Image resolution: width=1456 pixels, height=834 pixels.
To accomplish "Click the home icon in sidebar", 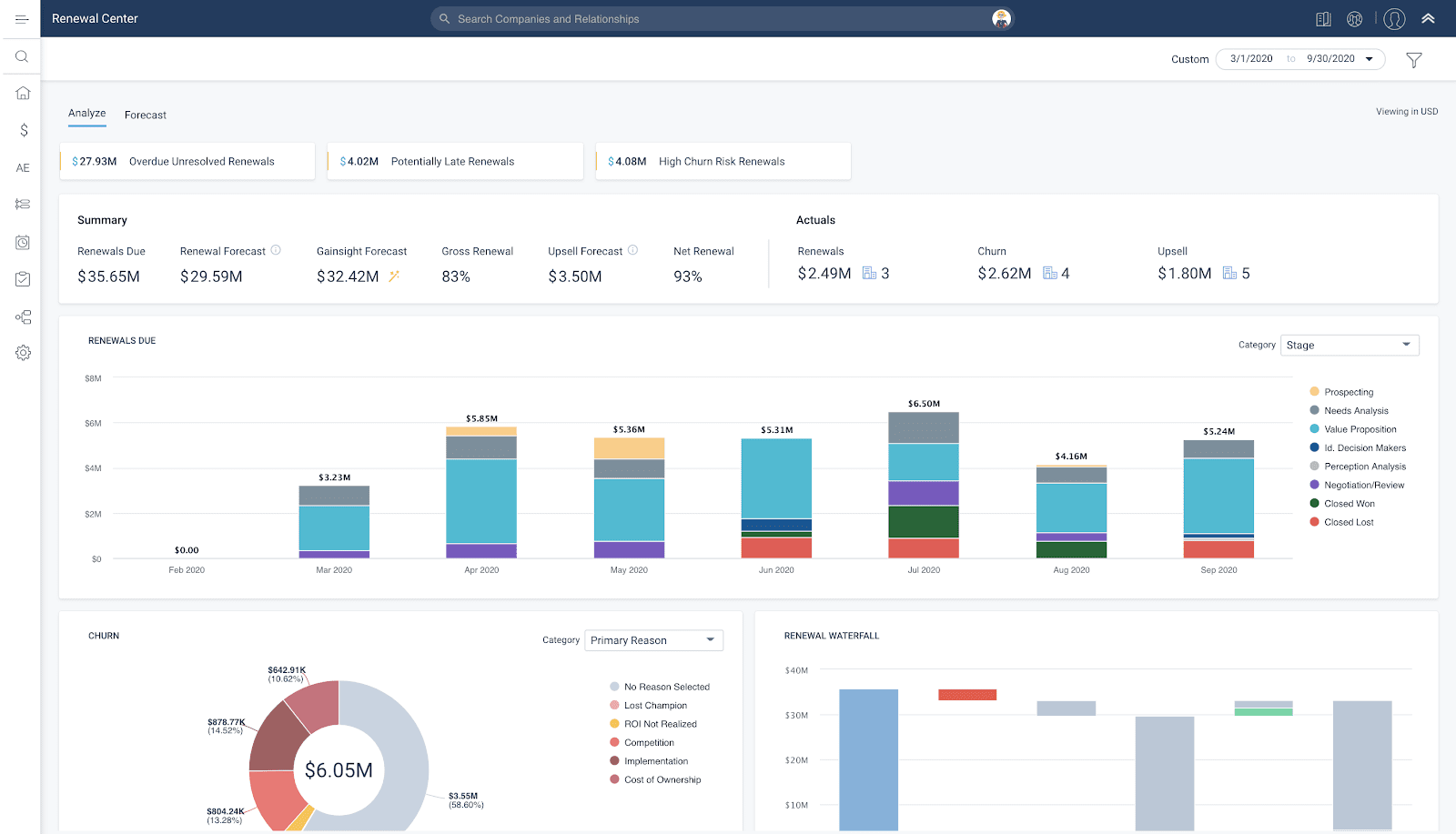I will click(23, 93).
